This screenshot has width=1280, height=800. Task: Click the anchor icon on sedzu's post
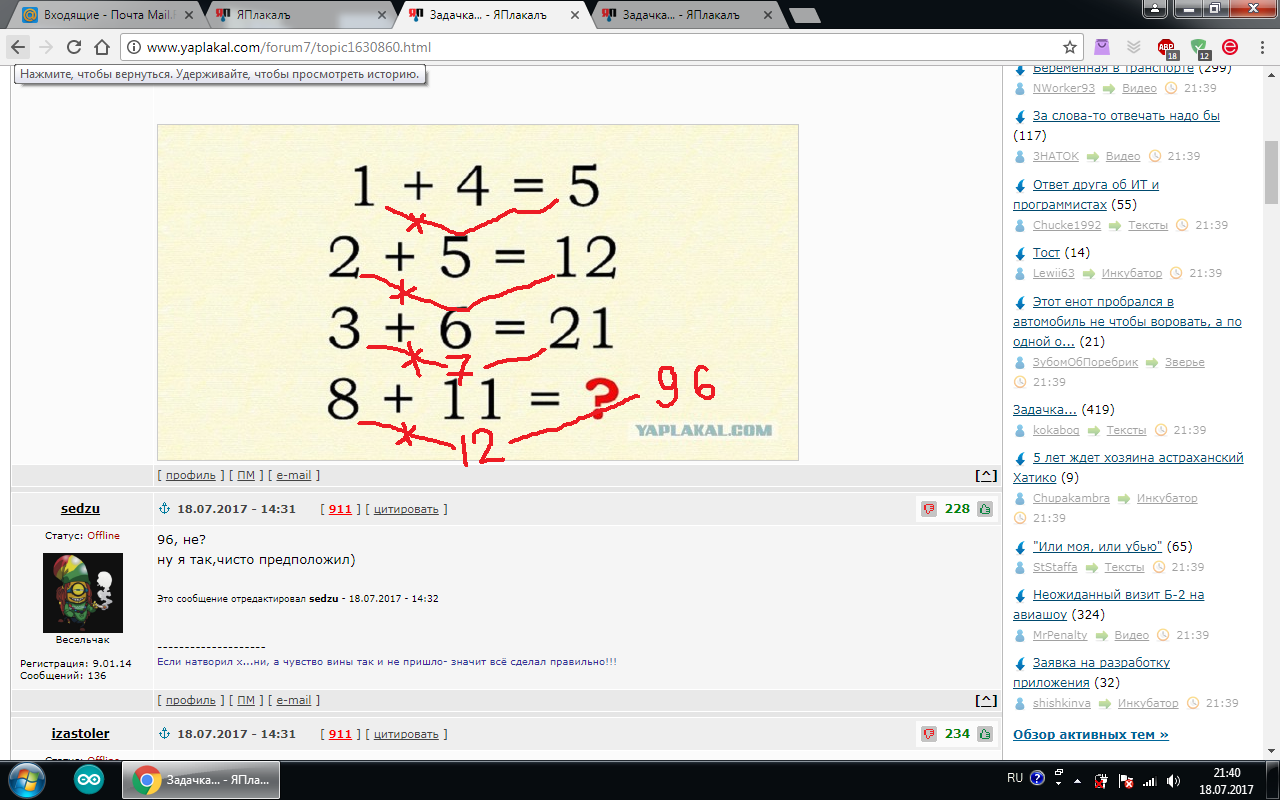click(x=166, y=509)
